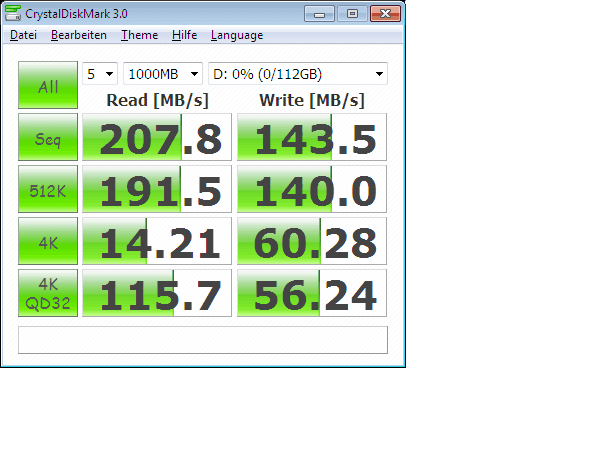The image size is (614, 460).
Task: Minimize the CrystalDiskMark window
Action: pyautogui.click(x=320, y=14)
